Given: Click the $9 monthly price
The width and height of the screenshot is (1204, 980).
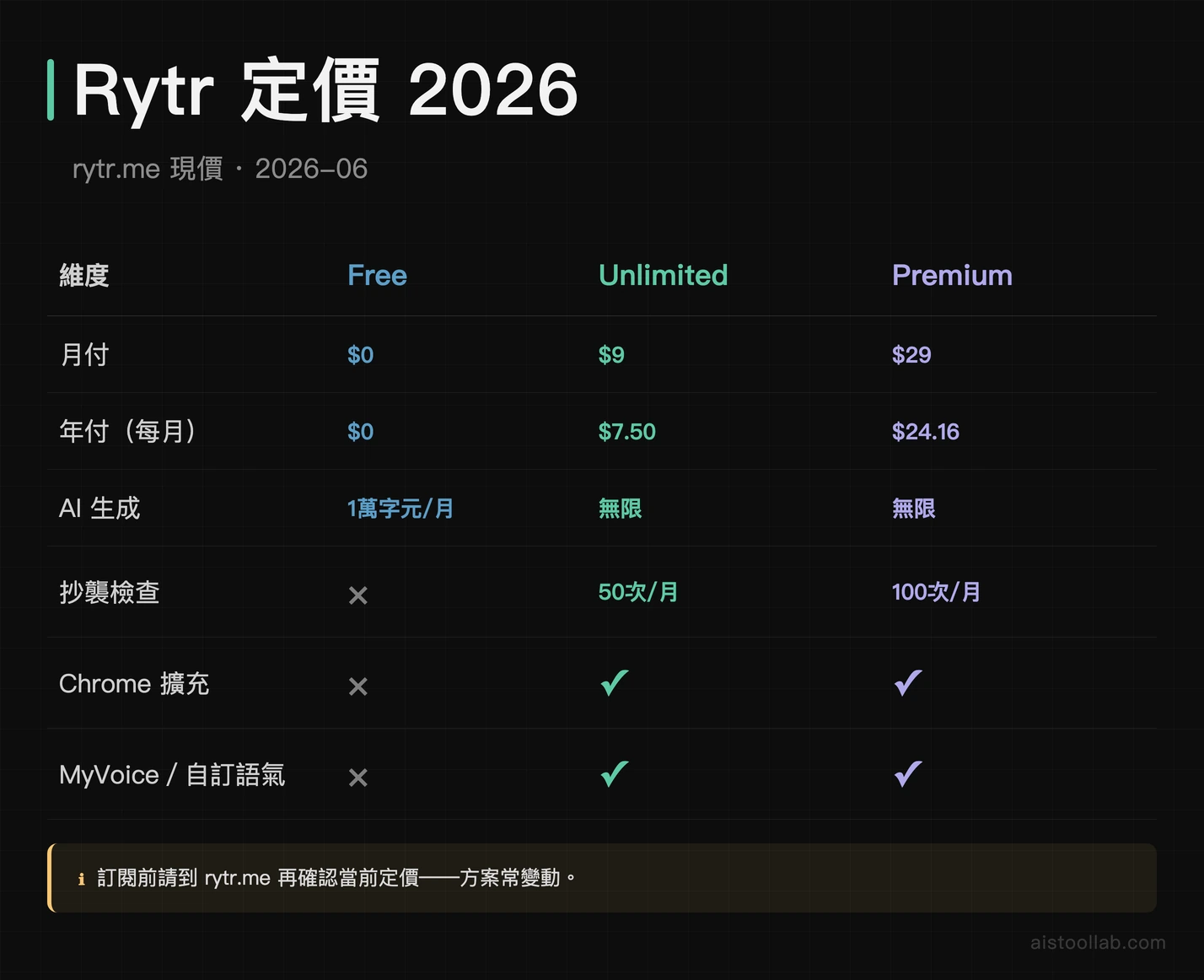Looking at the screenshot, I should [611, 354].
